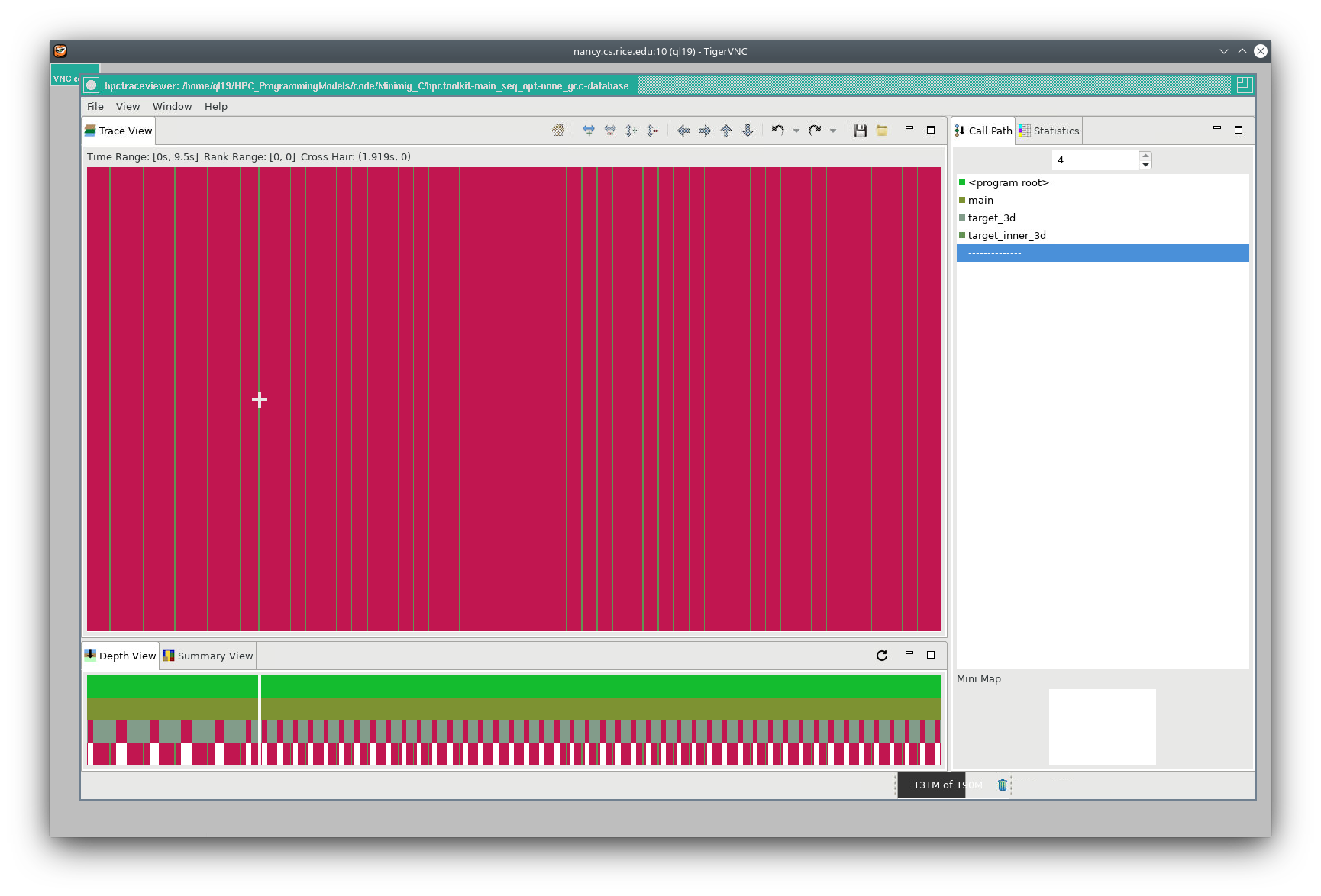Run garbage collector via trash icon
1321x896 pixels.
pyautogui.click(x=1003, y=785)
